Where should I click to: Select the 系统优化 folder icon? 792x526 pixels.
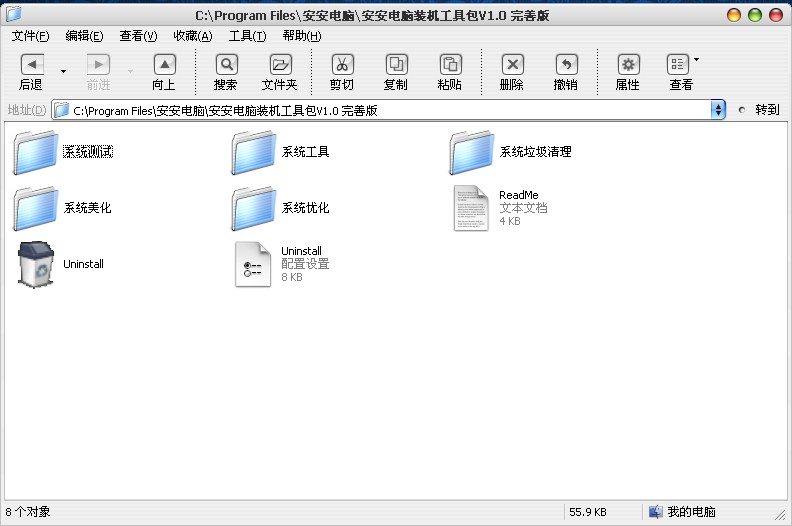[x=254, y=208]
